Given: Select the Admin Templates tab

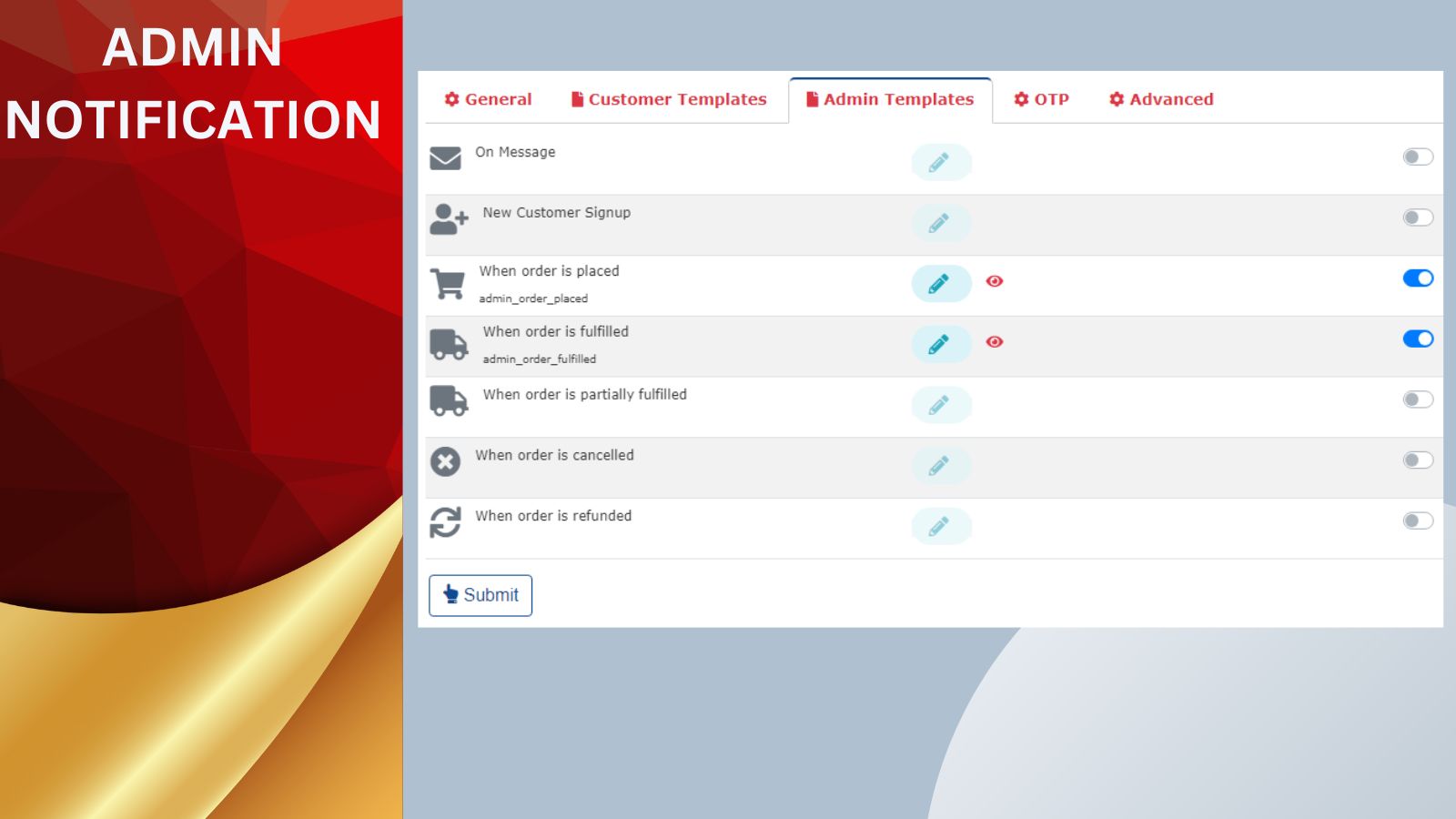Looking at the screenshot, I should point(890,99).
